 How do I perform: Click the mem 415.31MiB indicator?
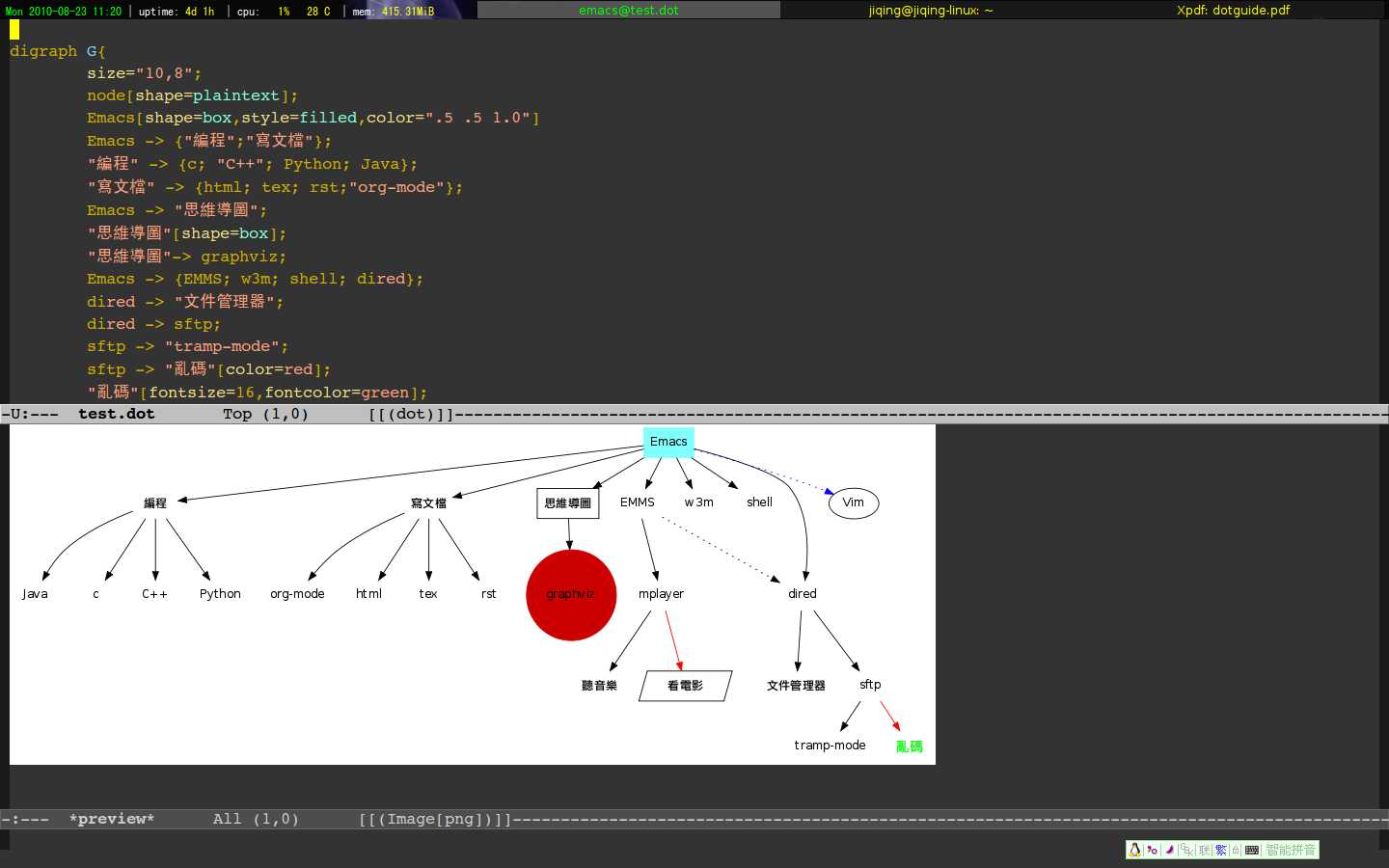394,11
